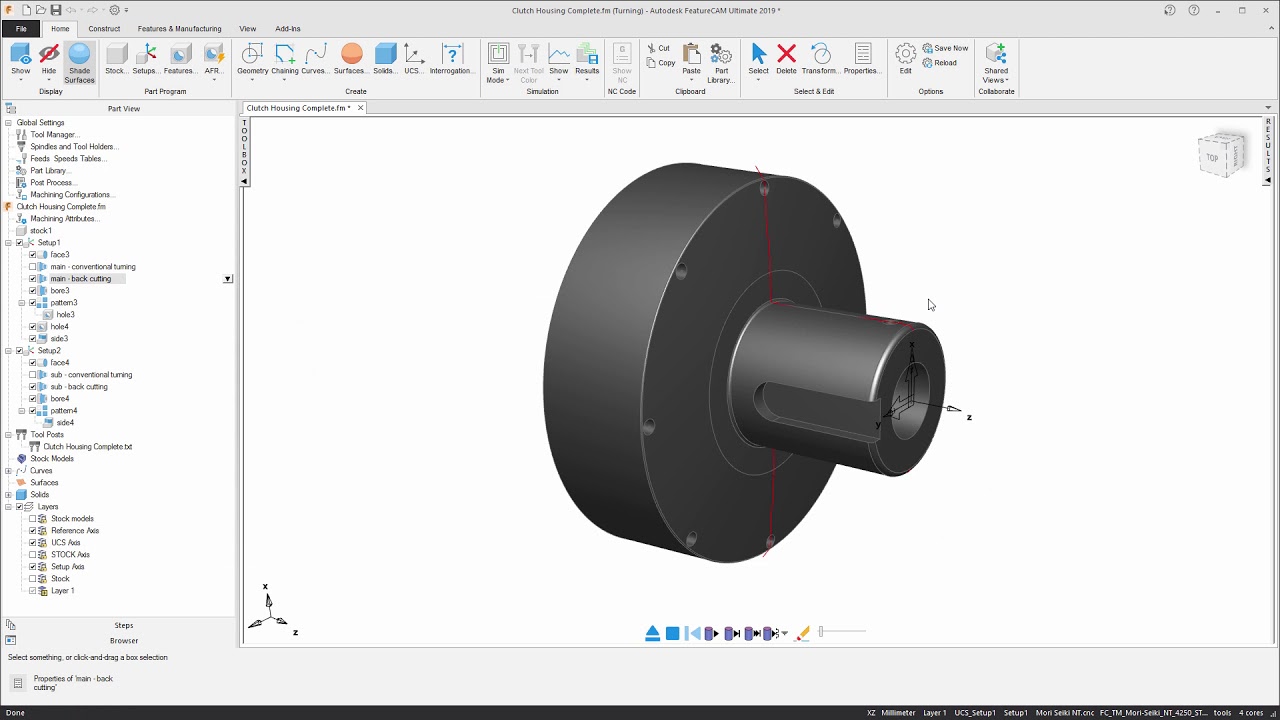Enable main - conventional turning checkbox
Viewport: 1280px width, 720px height.
pyautogui.click(x=33, y=267)
